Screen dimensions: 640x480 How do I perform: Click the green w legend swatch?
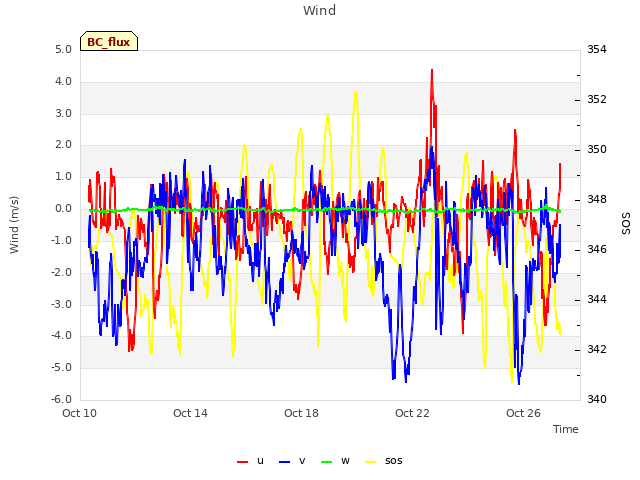[327, 462]
